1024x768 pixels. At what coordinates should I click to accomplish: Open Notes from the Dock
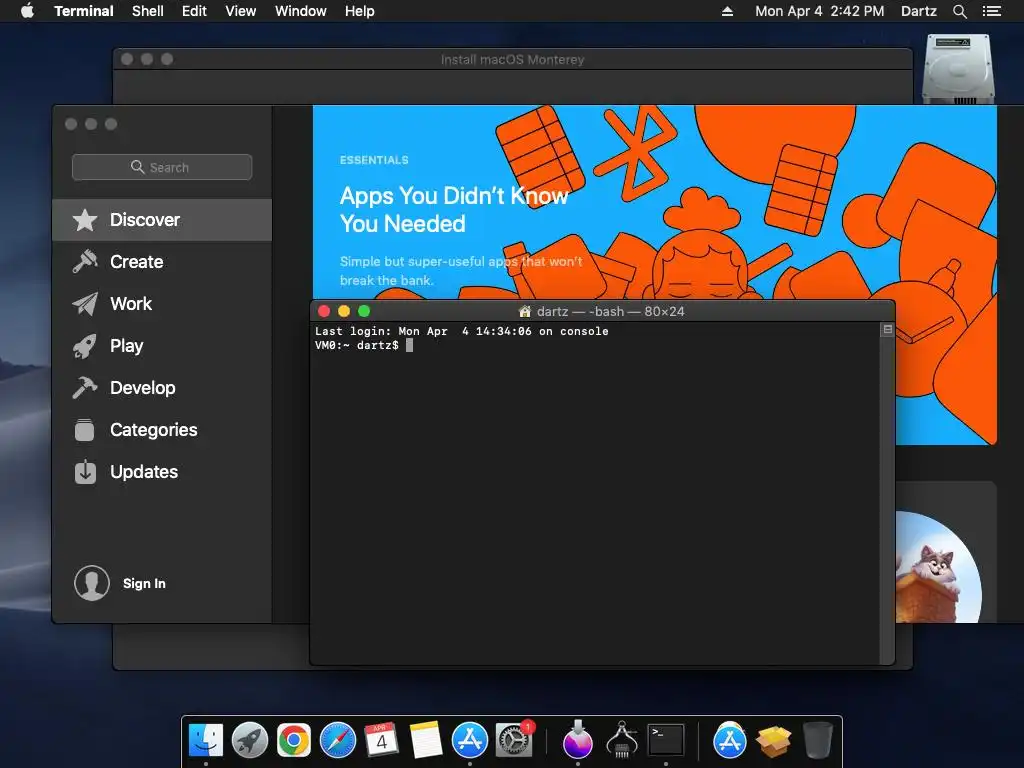click(426, 740)
